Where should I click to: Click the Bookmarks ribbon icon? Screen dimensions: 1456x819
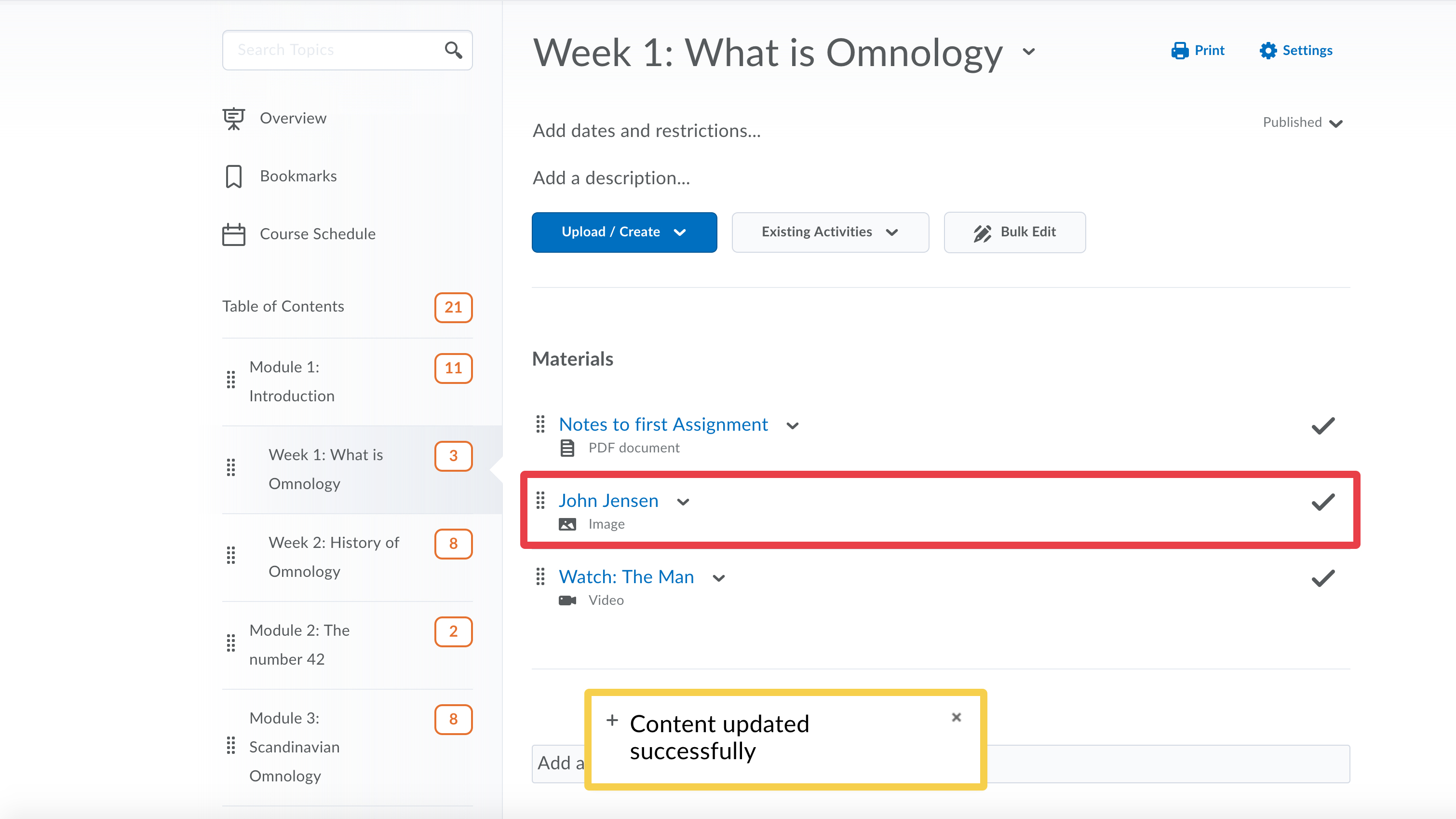pyautogui.click(x=233, y=177)
